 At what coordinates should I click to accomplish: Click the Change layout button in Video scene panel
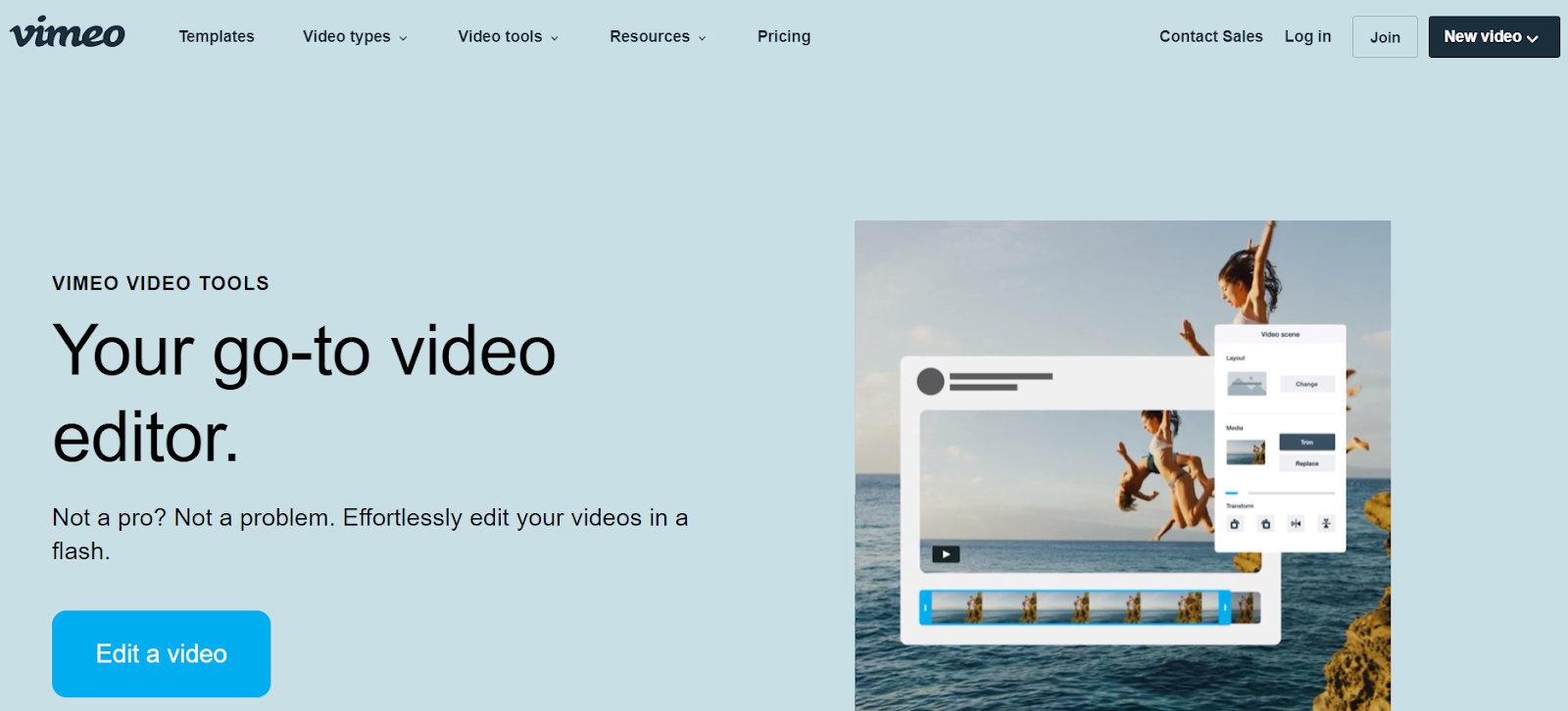coord(1306,384)
